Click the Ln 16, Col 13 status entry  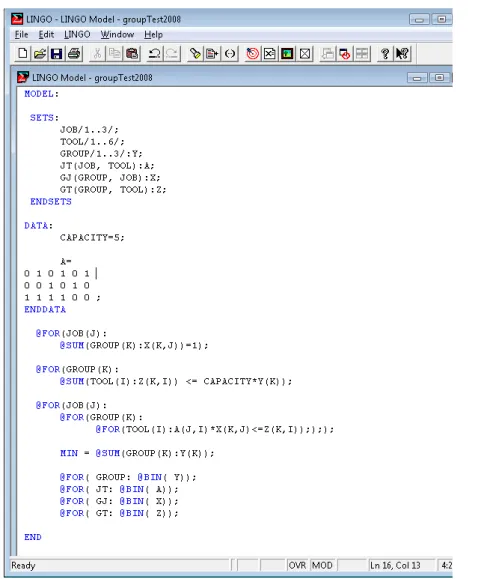(395, 565)
